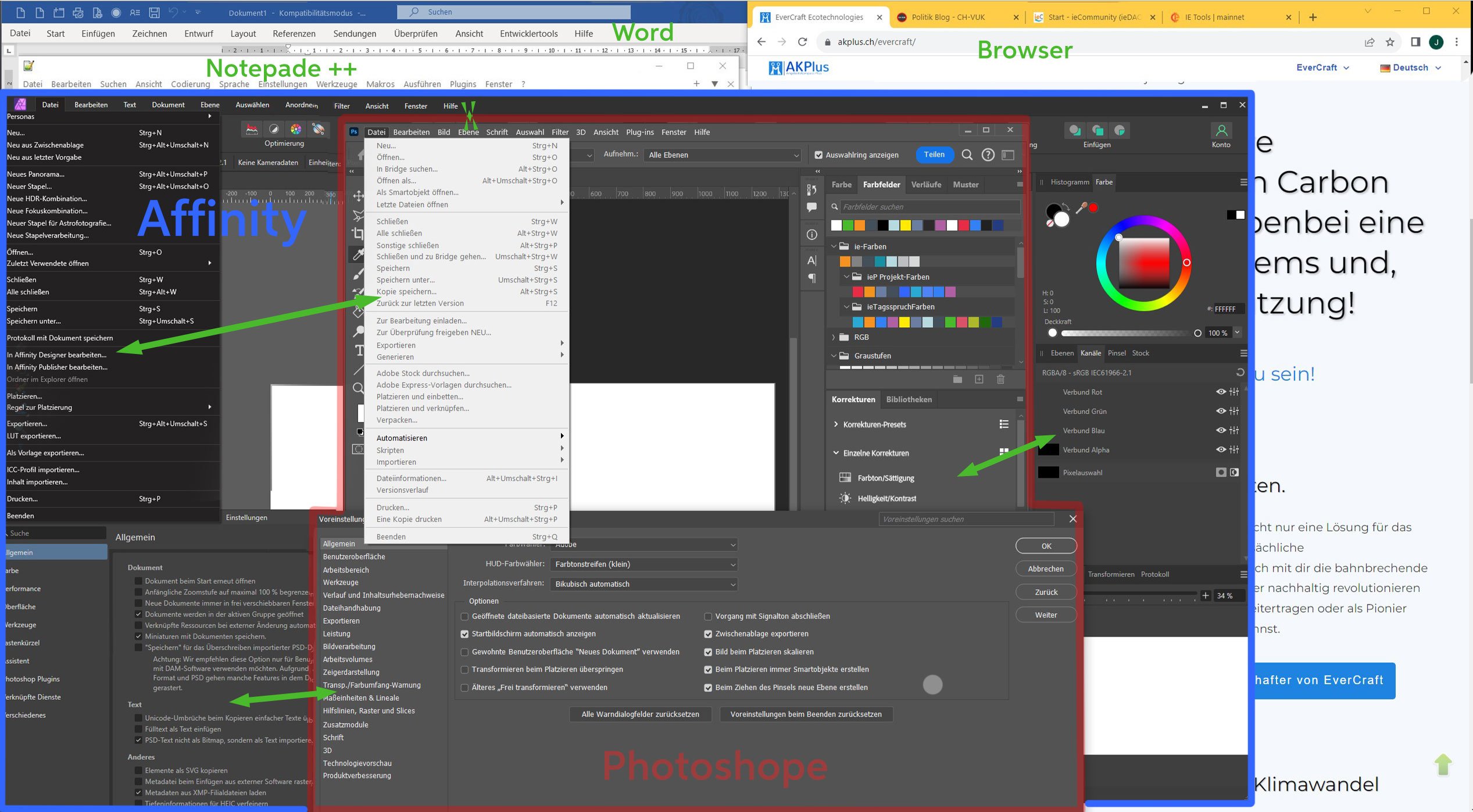Hide Verbund Grün channel with eye icon
The width and height of the screenshot is (1473, 812).
click(x=1221, y=411)
